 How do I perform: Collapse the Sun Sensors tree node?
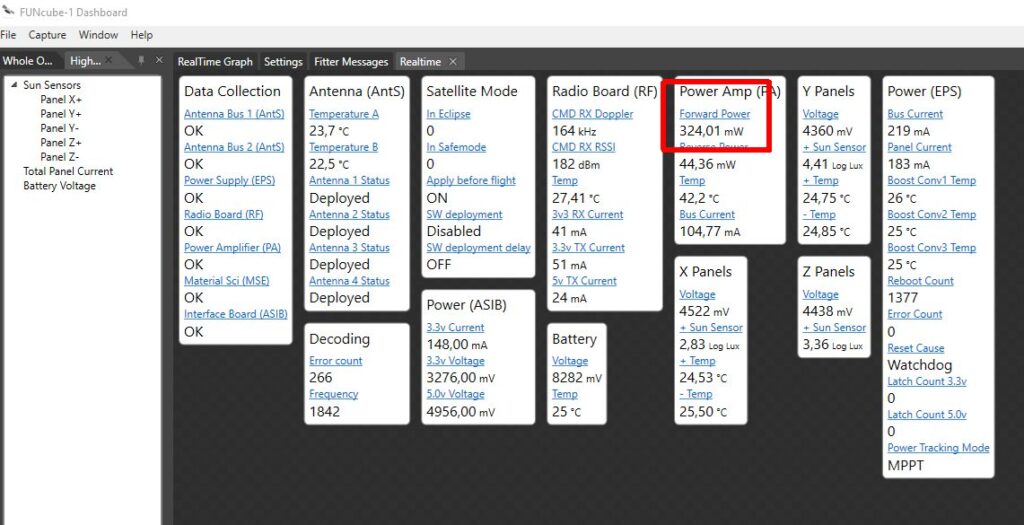[x=14, y=86]
